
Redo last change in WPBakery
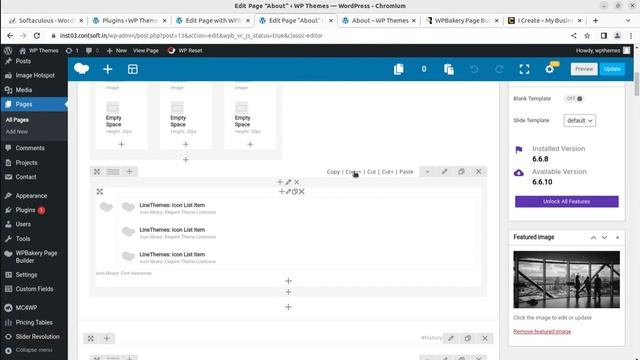(x=499, y=69)
